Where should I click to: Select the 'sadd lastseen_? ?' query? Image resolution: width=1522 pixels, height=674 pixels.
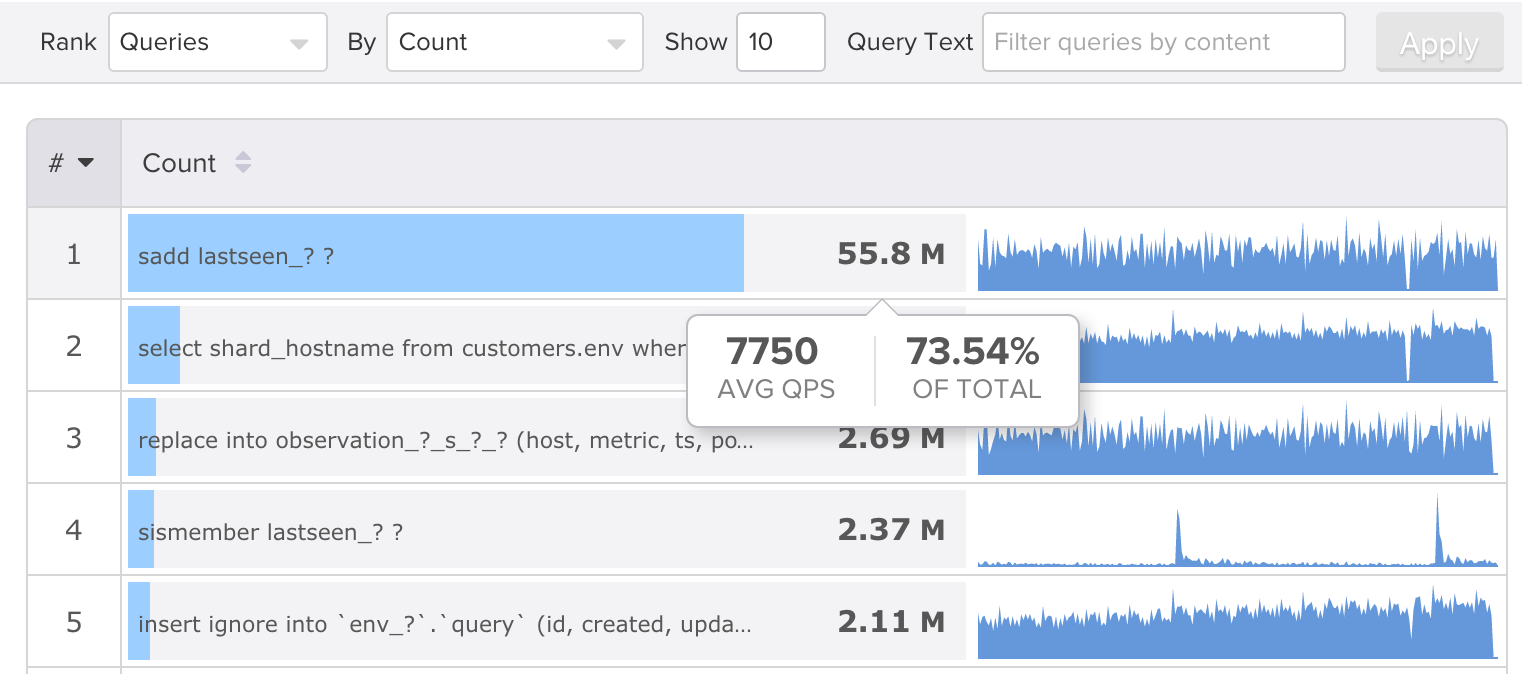tap(236, 256)
